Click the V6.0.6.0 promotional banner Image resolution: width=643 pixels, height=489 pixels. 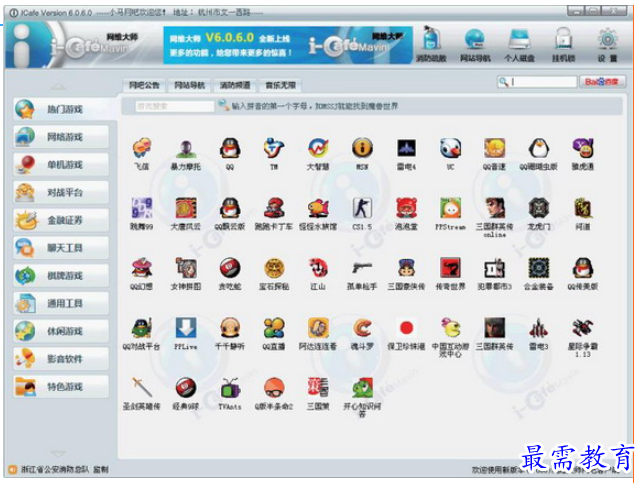point(287,45)
